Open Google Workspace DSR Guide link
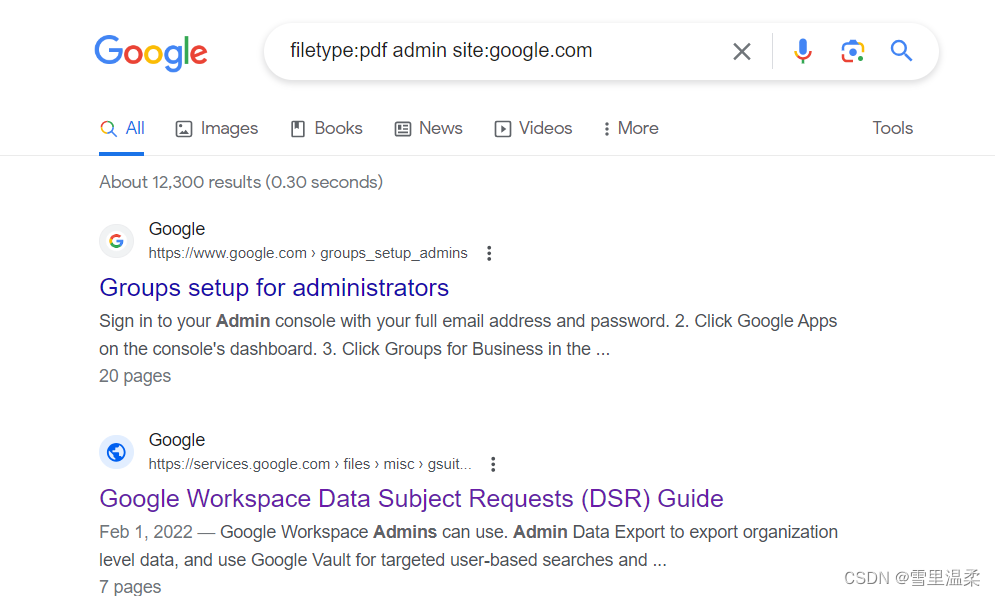This screenshot has height=596, width=995. [411, 498]
